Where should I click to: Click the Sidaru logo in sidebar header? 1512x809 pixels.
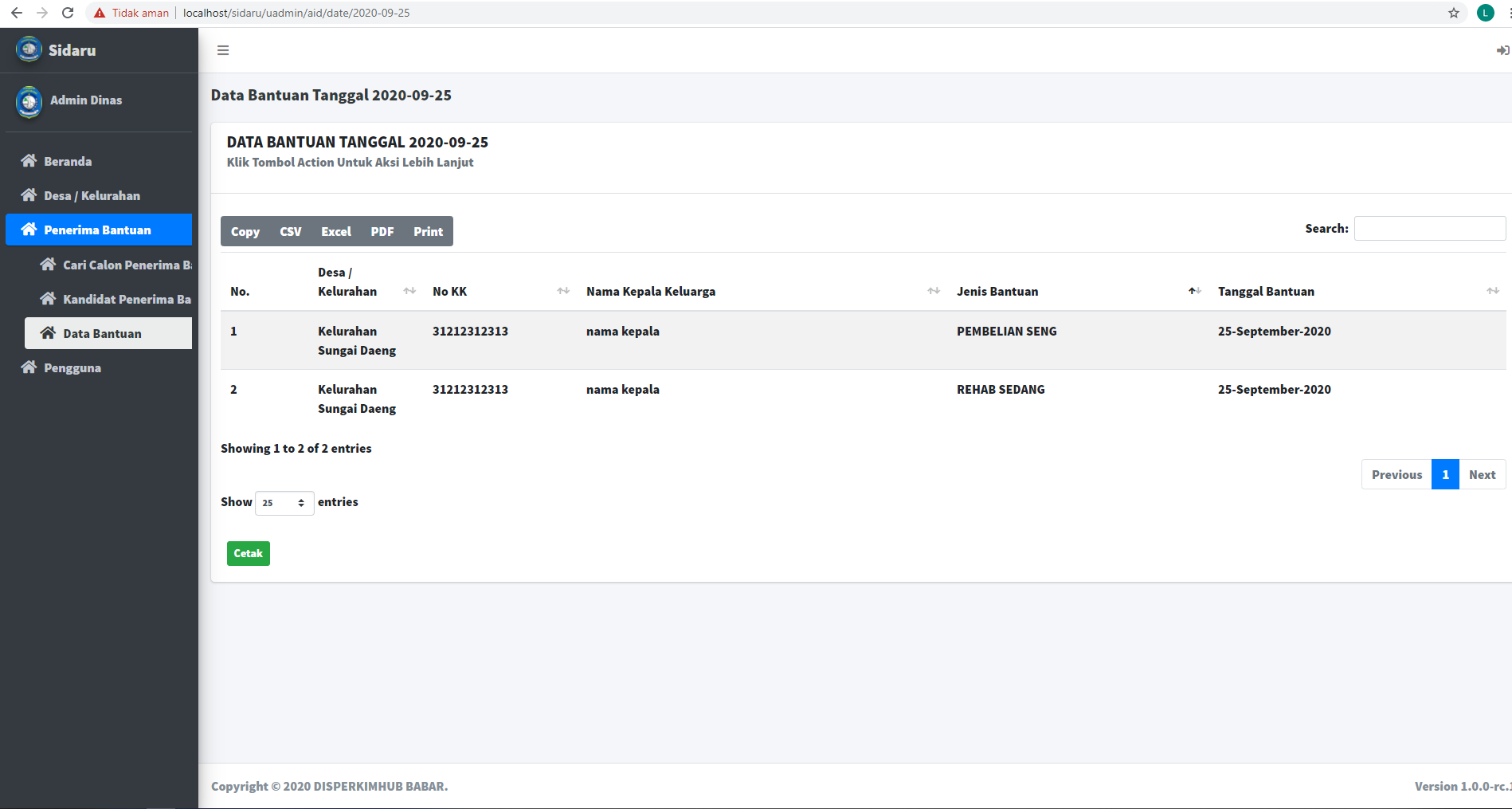(29, 49)
